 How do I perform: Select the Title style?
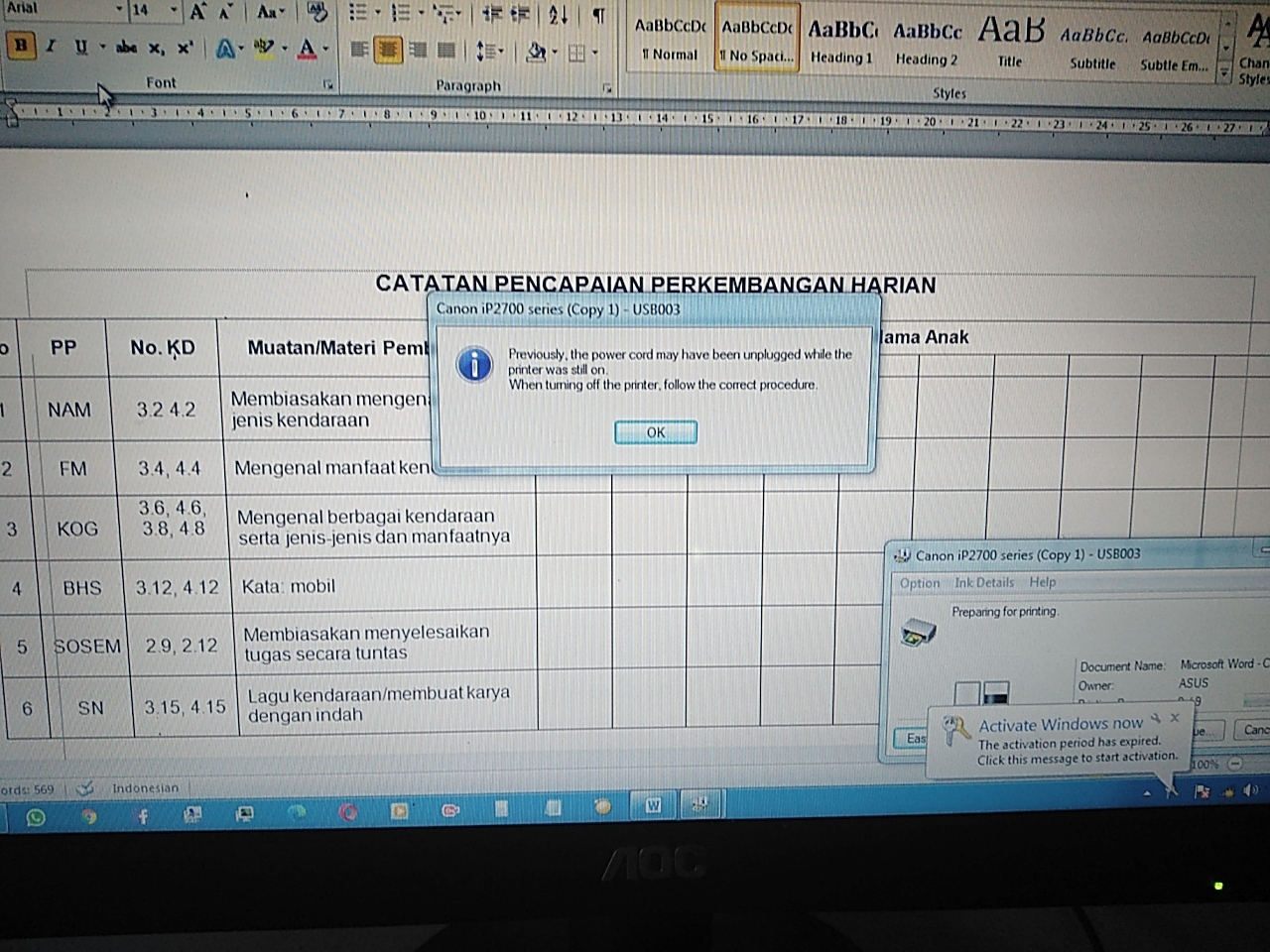click(x=1011, y=42)
